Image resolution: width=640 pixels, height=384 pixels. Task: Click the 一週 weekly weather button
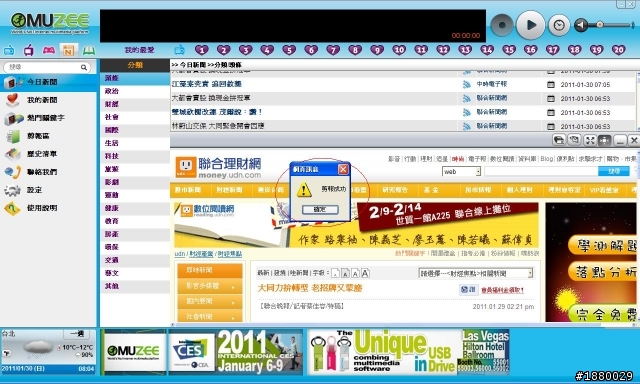(77, 334)
